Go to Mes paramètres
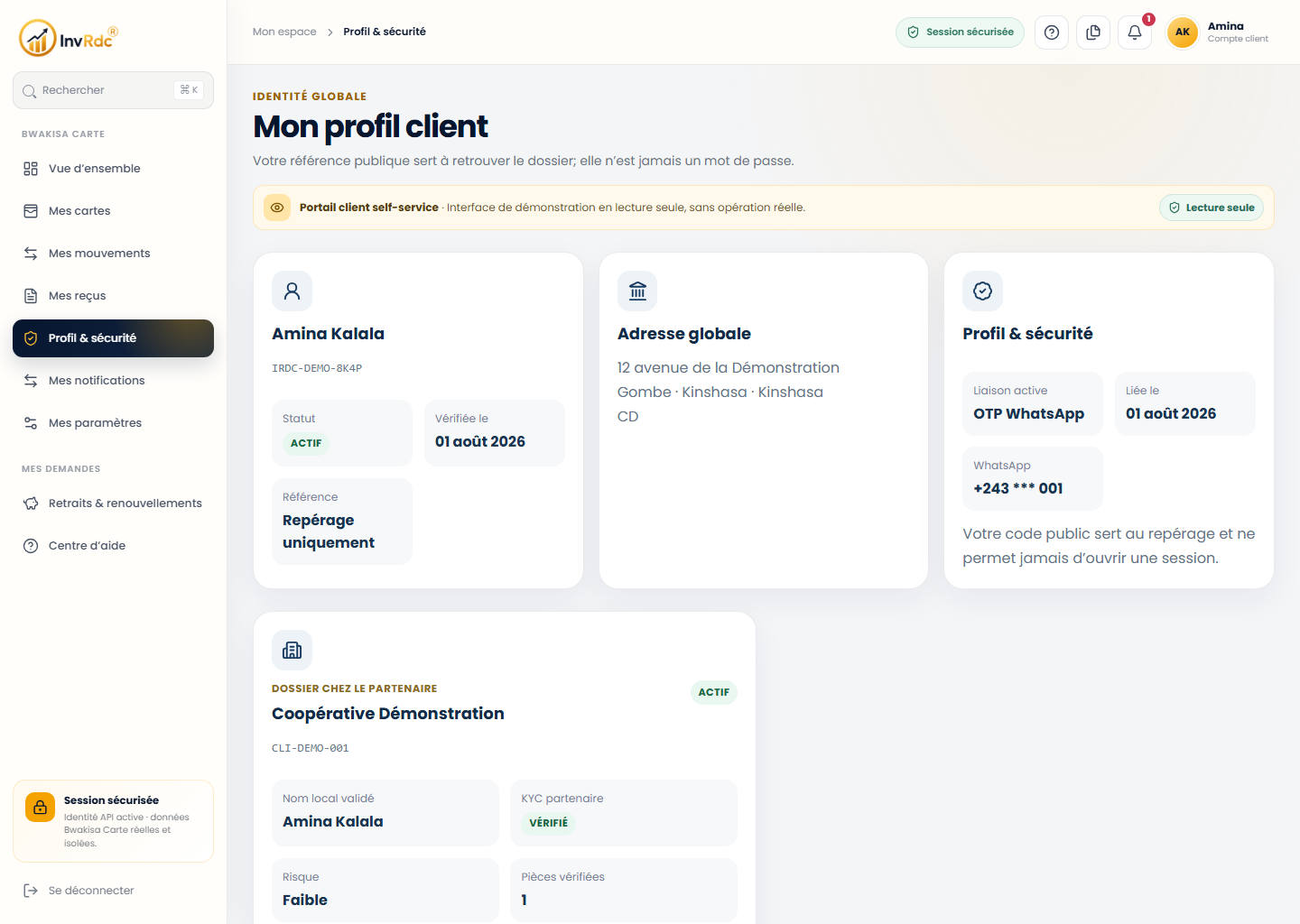The height and width of the screenshot is (924, 1300). click(114, 423)
